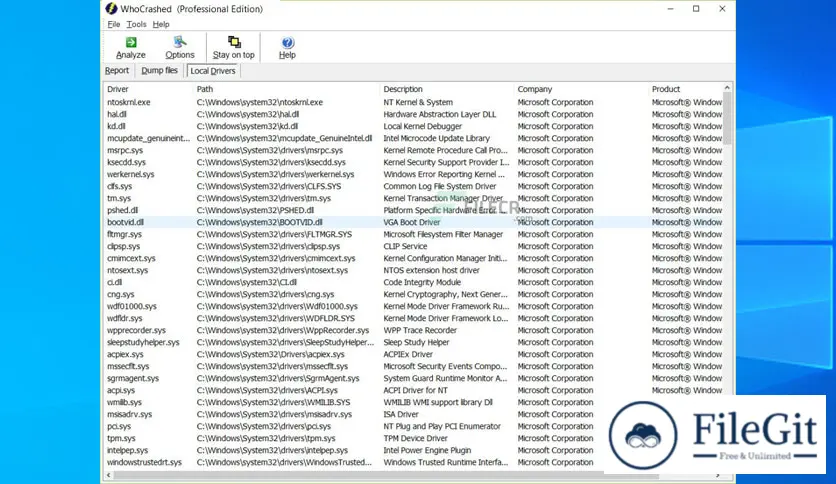The image size is (836, 484).
Task: Select the sgrmagent.sys driver row
Action: (x=413, y=378)
